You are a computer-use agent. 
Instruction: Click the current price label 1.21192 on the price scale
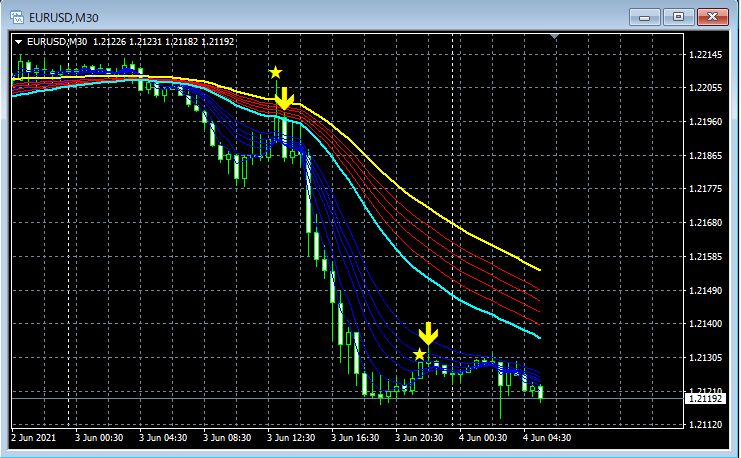coord(705,399)
